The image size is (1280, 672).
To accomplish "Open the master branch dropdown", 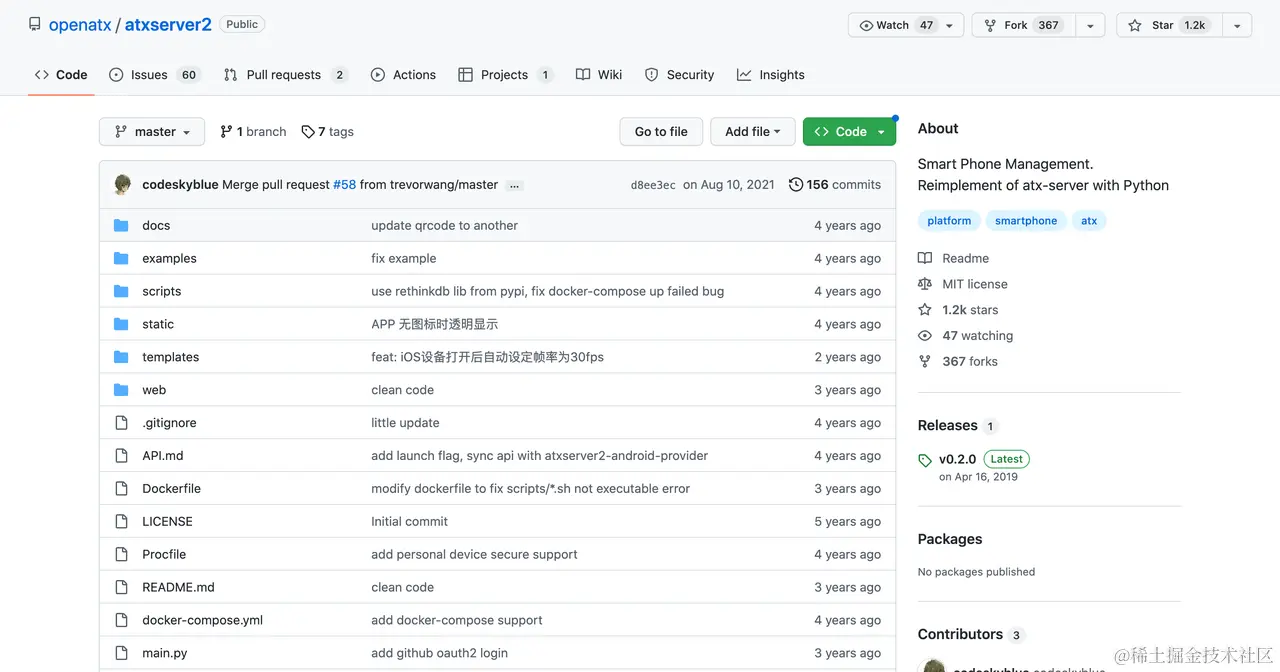I will pos(152,132).
